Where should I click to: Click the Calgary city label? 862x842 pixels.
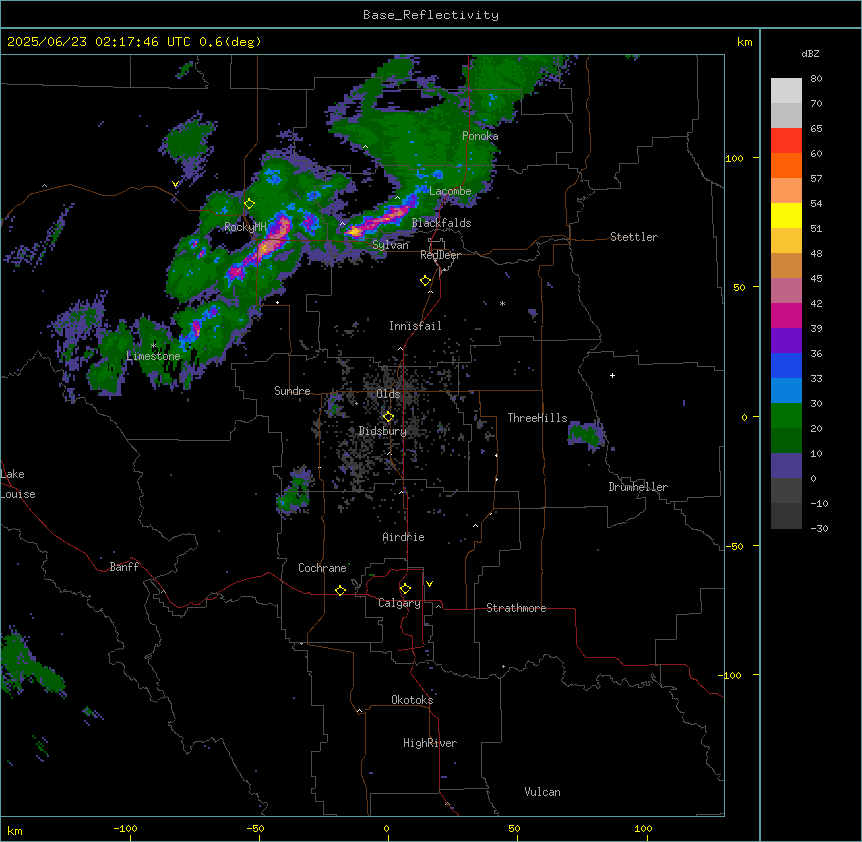[399, 603]
